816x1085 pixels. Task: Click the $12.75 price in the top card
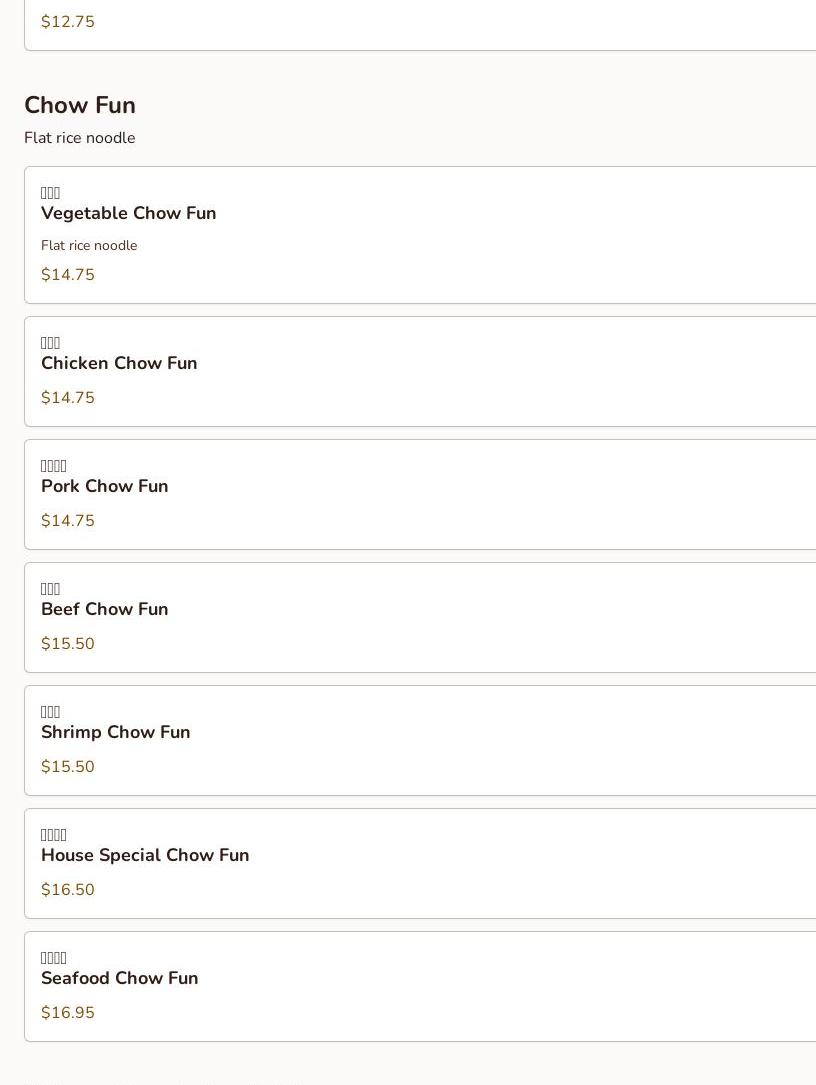68,22
